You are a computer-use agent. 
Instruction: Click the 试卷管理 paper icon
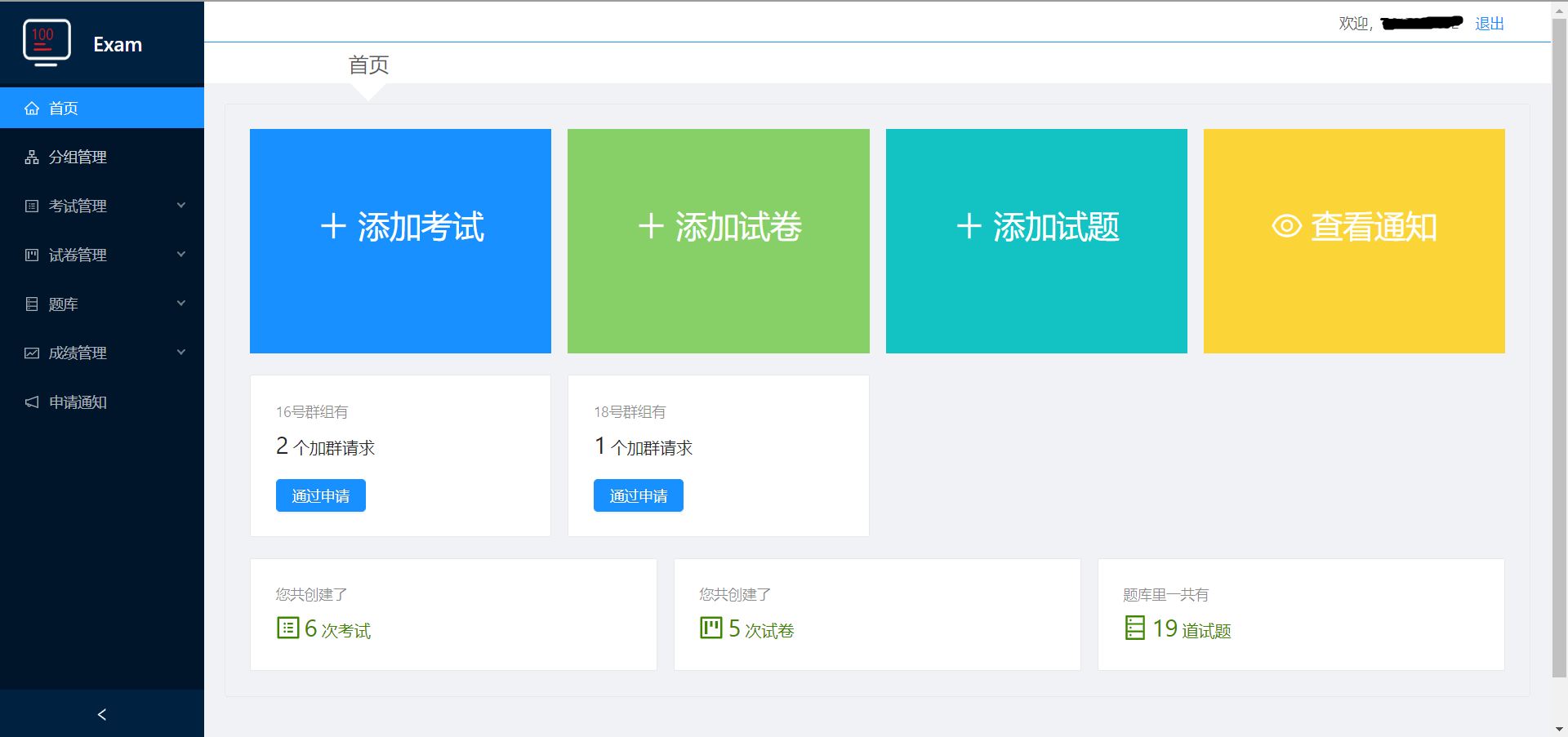tap(32, 255)
